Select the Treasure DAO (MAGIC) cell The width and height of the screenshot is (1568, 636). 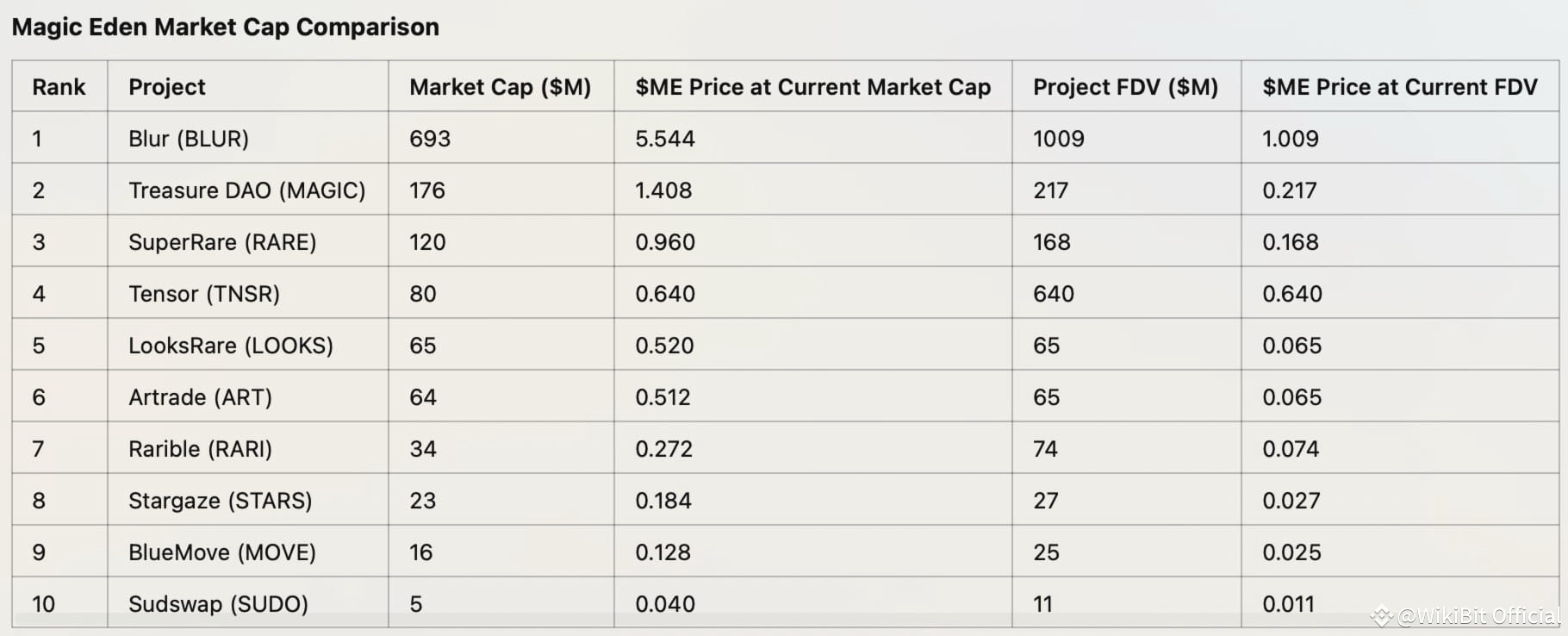[x=247, y=190]
